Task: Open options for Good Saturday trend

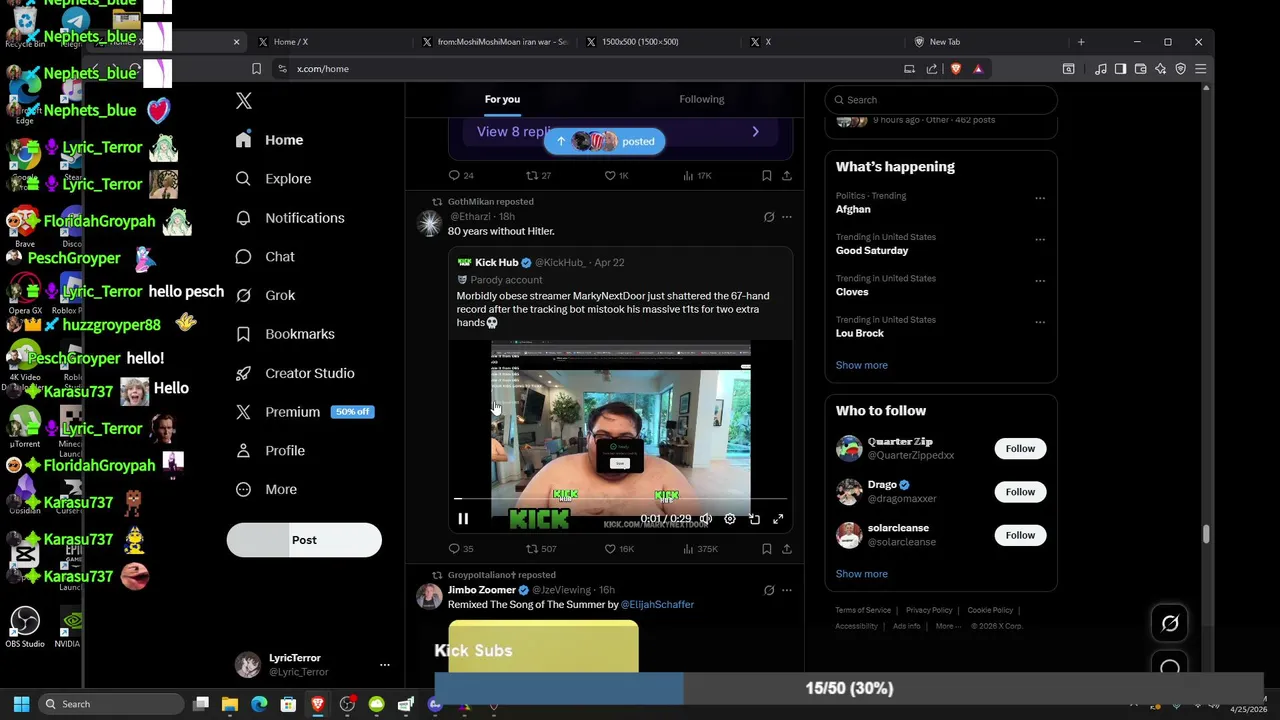Action: [x=1040, y=239]
